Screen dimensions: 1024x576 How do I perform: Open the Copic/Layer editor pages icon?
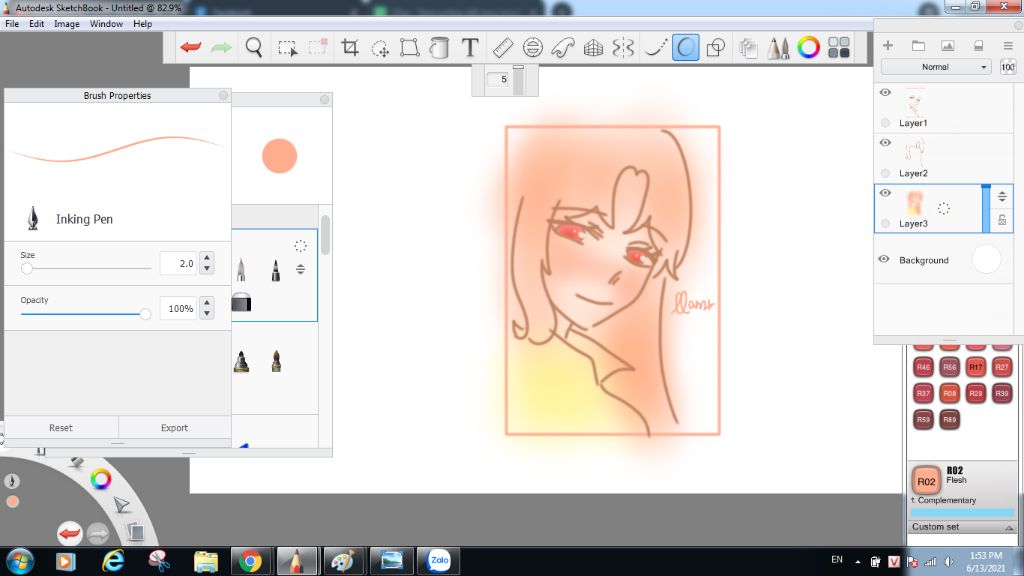pyautogui.click(x=748, y=48)
